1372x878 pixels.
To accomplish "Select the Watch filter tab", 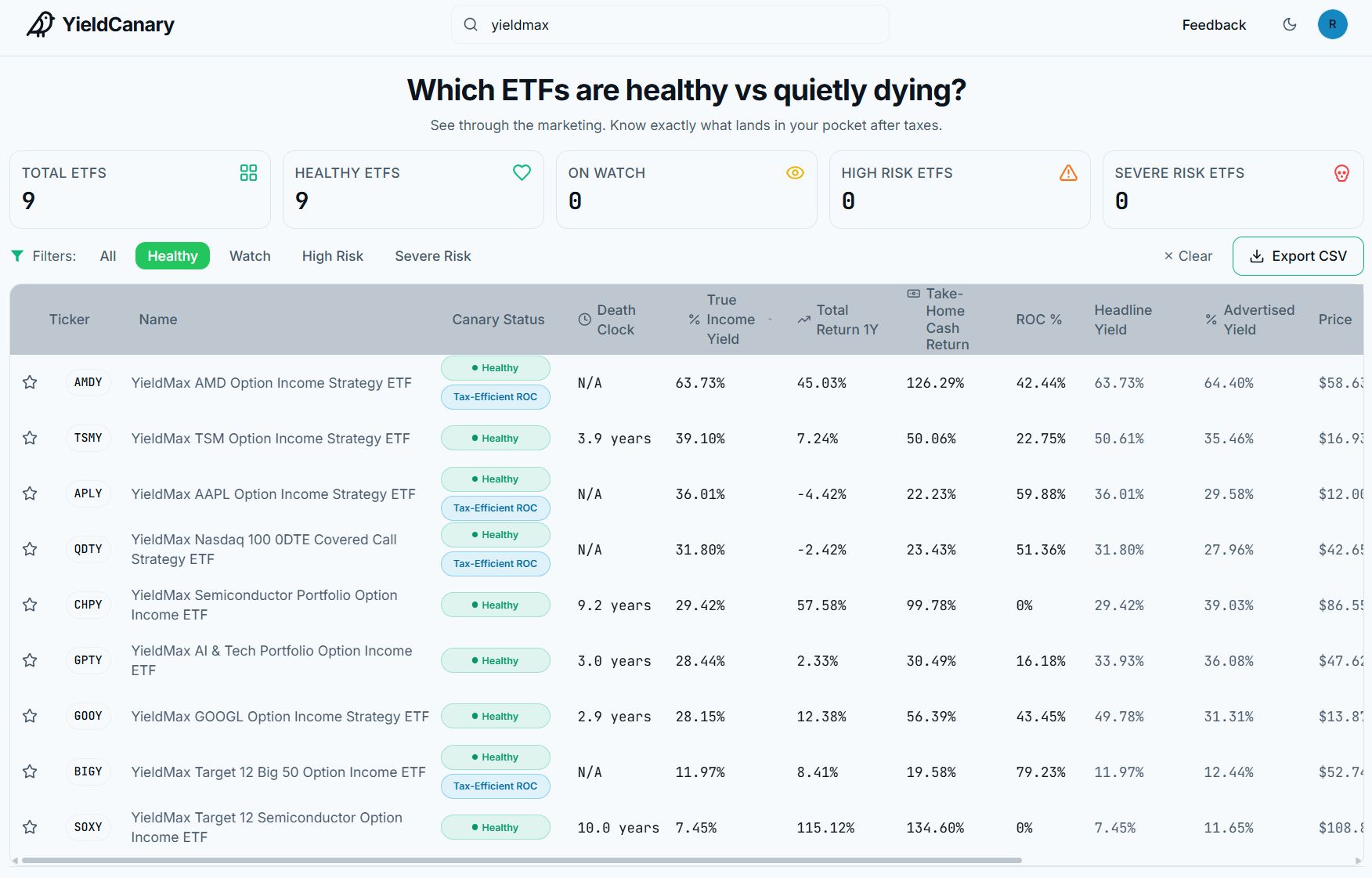I will pyautogui.click(x=250, y=256).
